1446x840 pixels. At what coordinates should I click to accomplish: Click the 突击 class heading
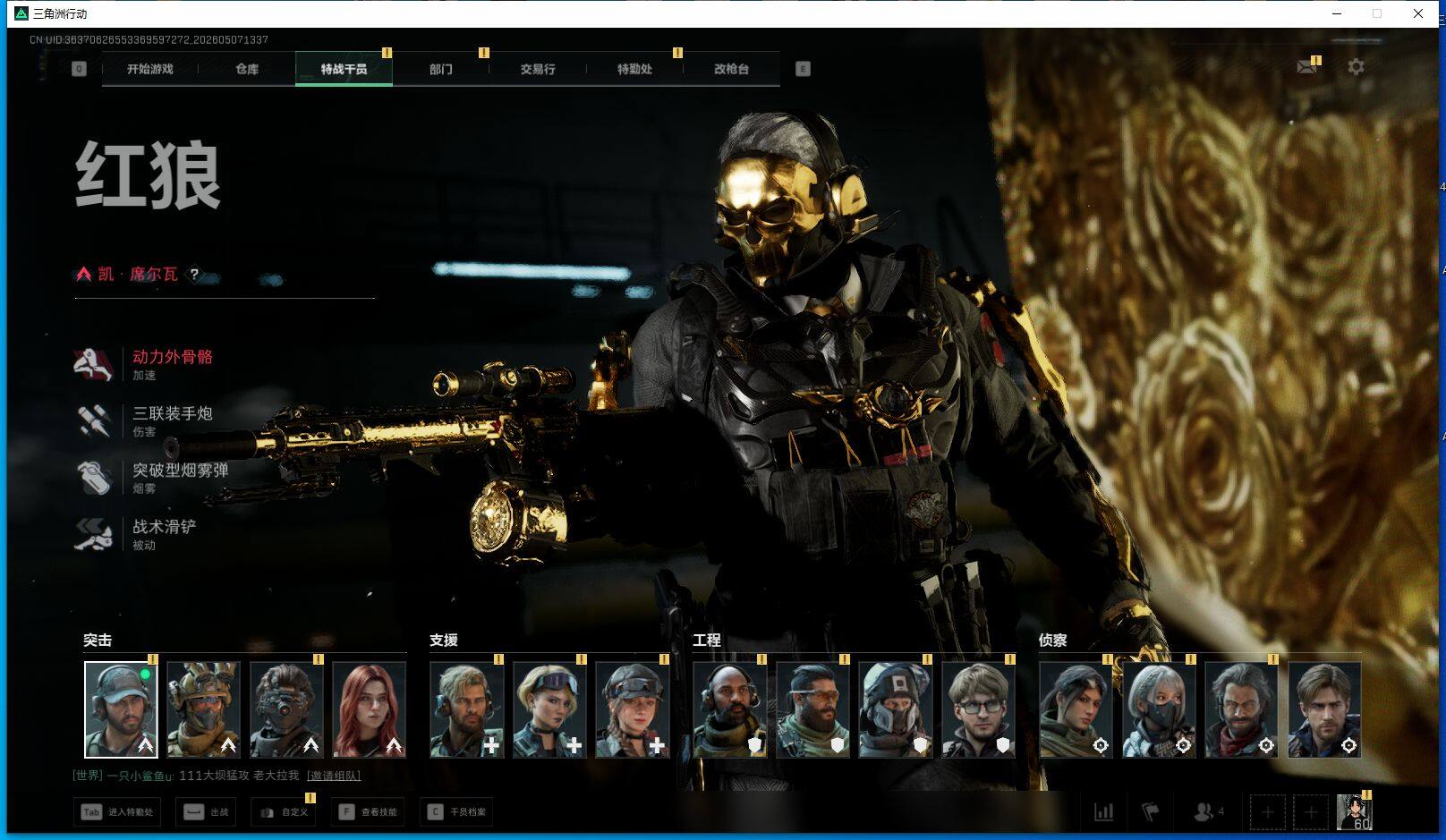[98, 641]
